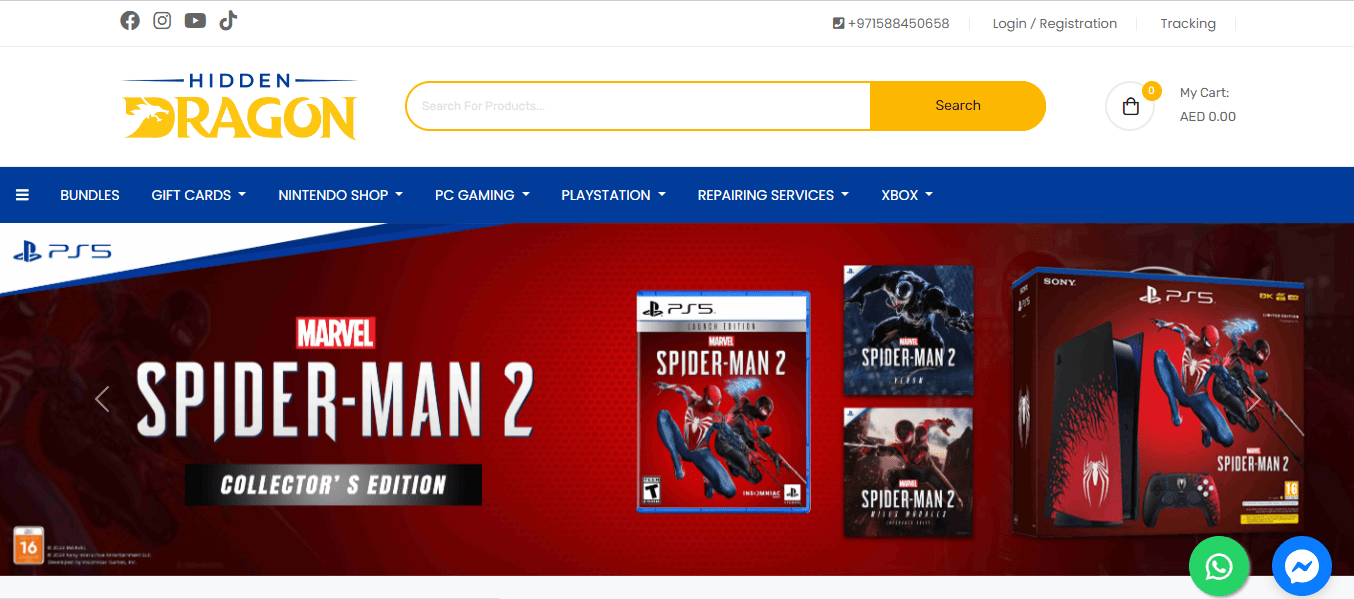Open the Messenger chat bubble
Screen dimensions: 1354x599
click(x=1301, y=567)
